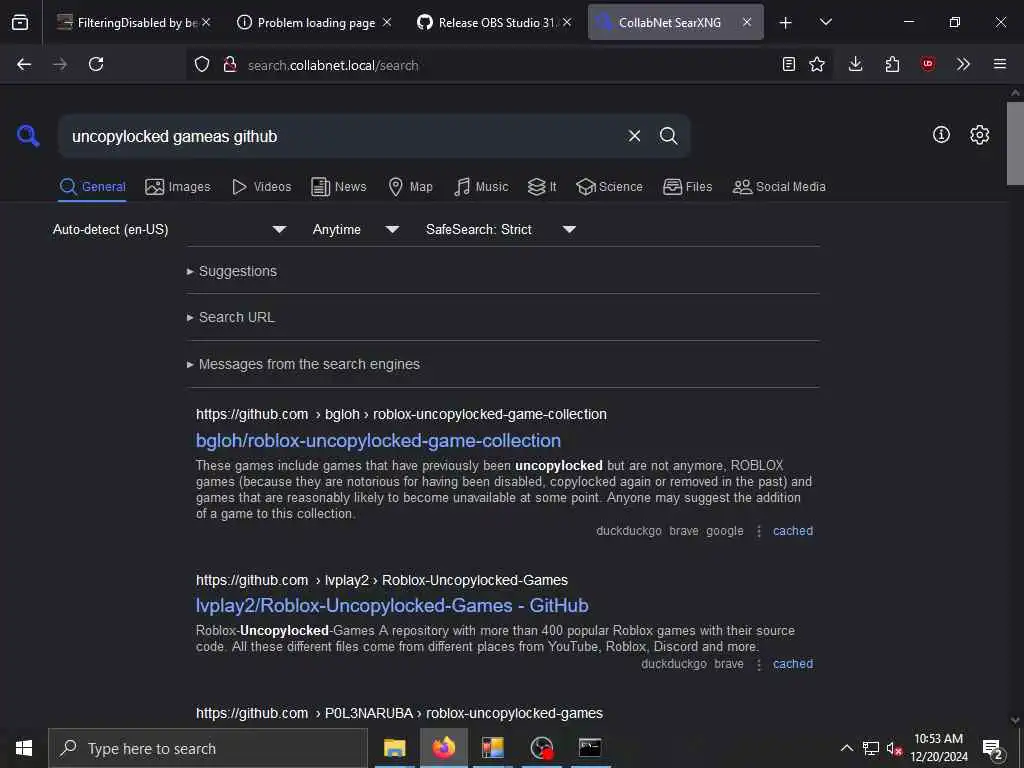This screenshot has width=1024, height=768.
Task: Go back using the browser back arrow
Action: click(x=24, y=64)
